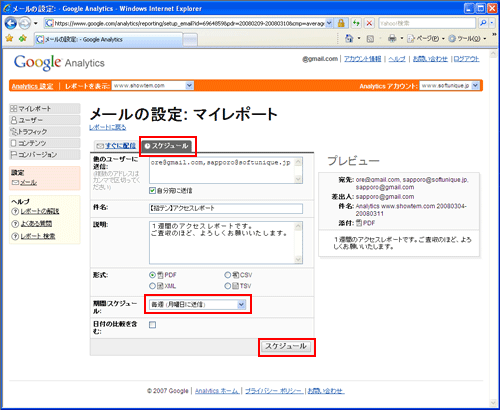The height and width of the screenshot is (410, 500).
Task: Click the IE back navigation arrow
Action: [11, 23]
